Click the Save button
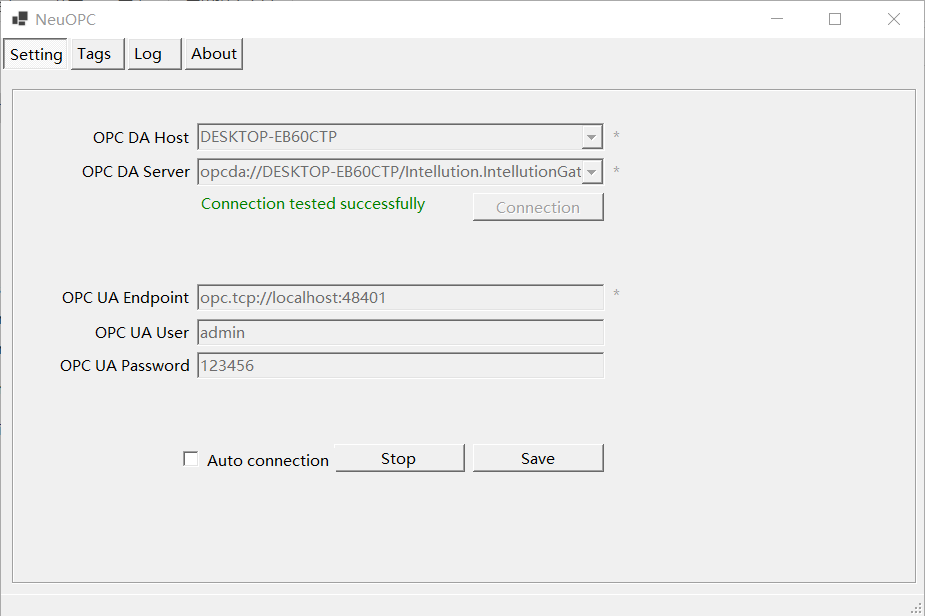This screenshot has width=925, height=616. point(538,458)
